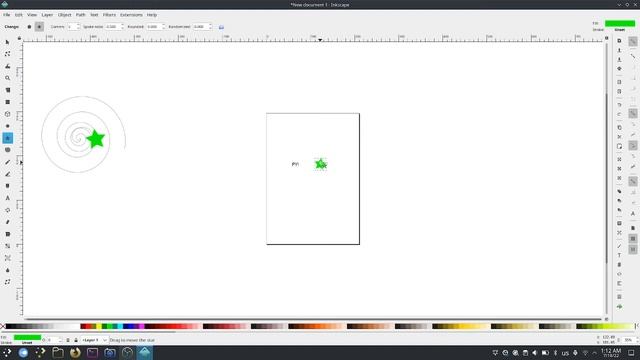Select the Tweak tool
Viewport: 640px width, 360px height.
pyautogui.click(x=7, y=66)
